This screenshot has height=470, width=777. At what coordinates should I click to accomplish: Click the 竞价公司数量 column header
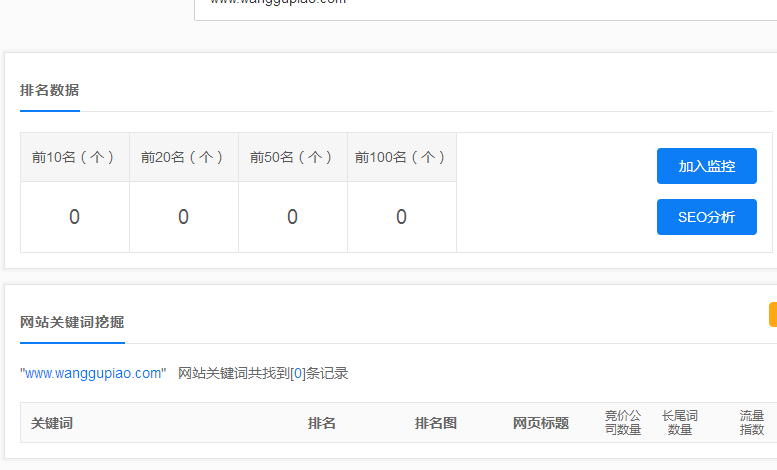623,422
